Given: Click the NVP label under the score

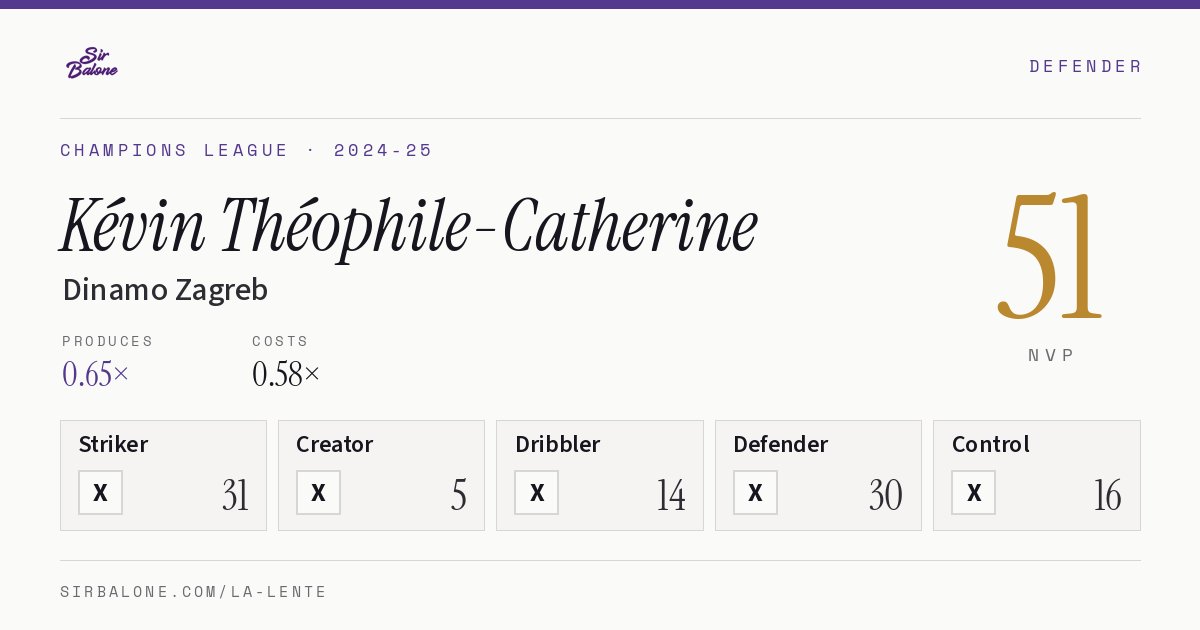Looking at the screenshot, I should click(1051, 355).
